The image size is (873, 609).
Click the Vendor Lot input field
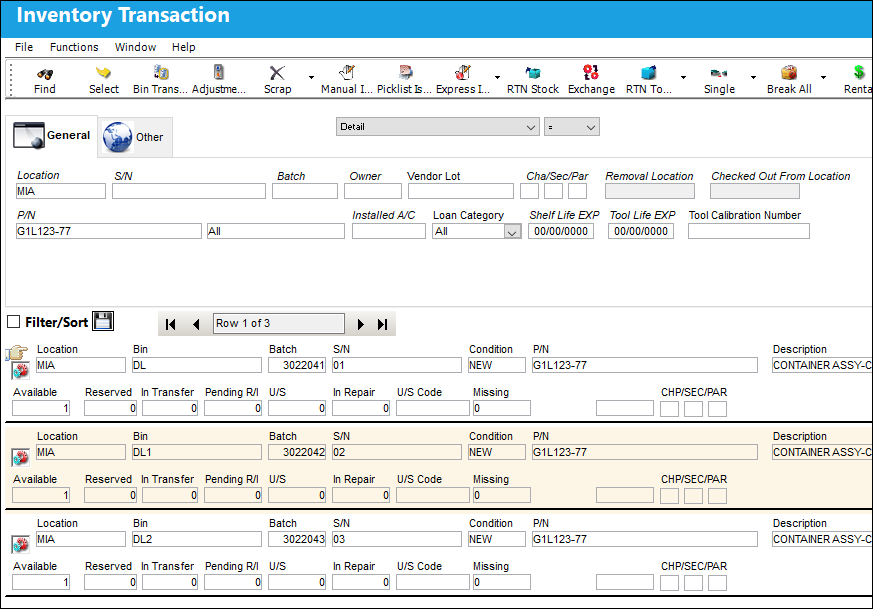460,191
